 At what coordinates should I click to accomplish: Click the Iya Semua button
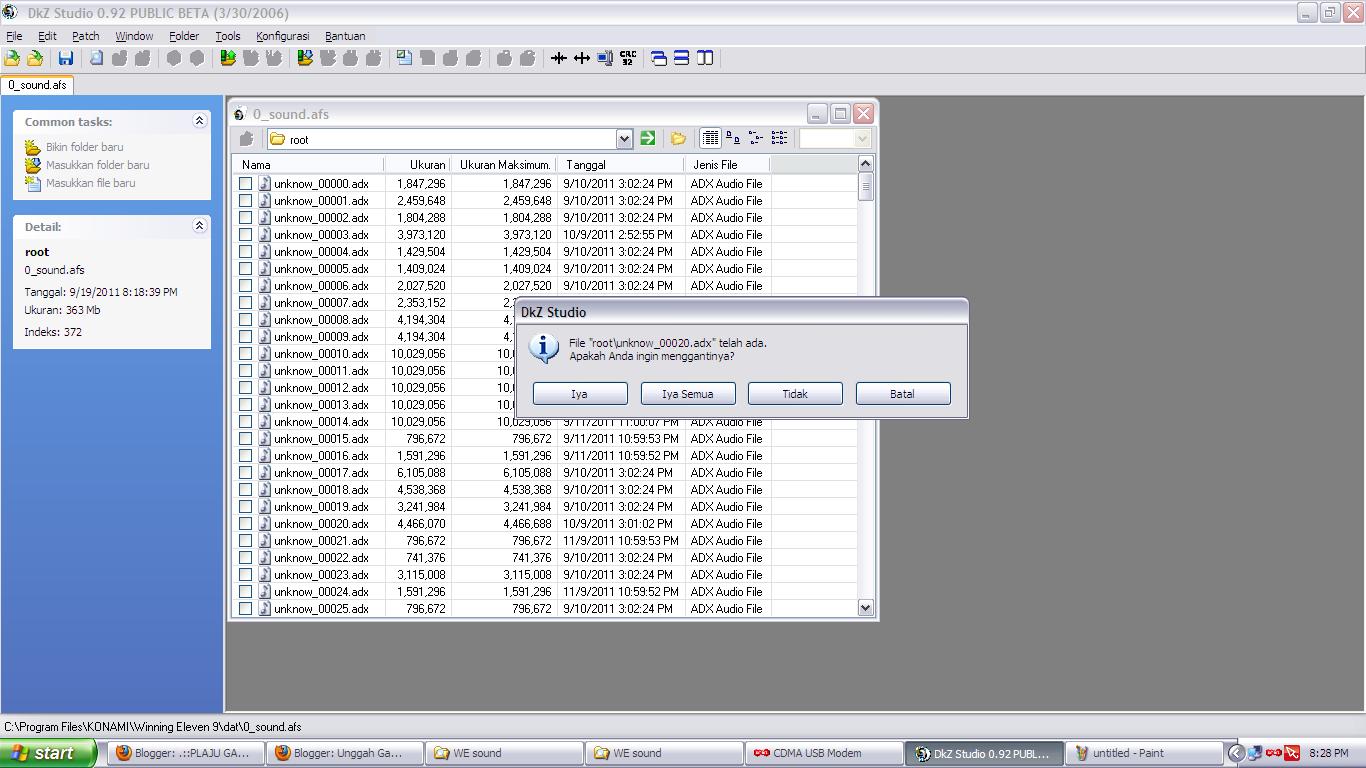[688, 394]
